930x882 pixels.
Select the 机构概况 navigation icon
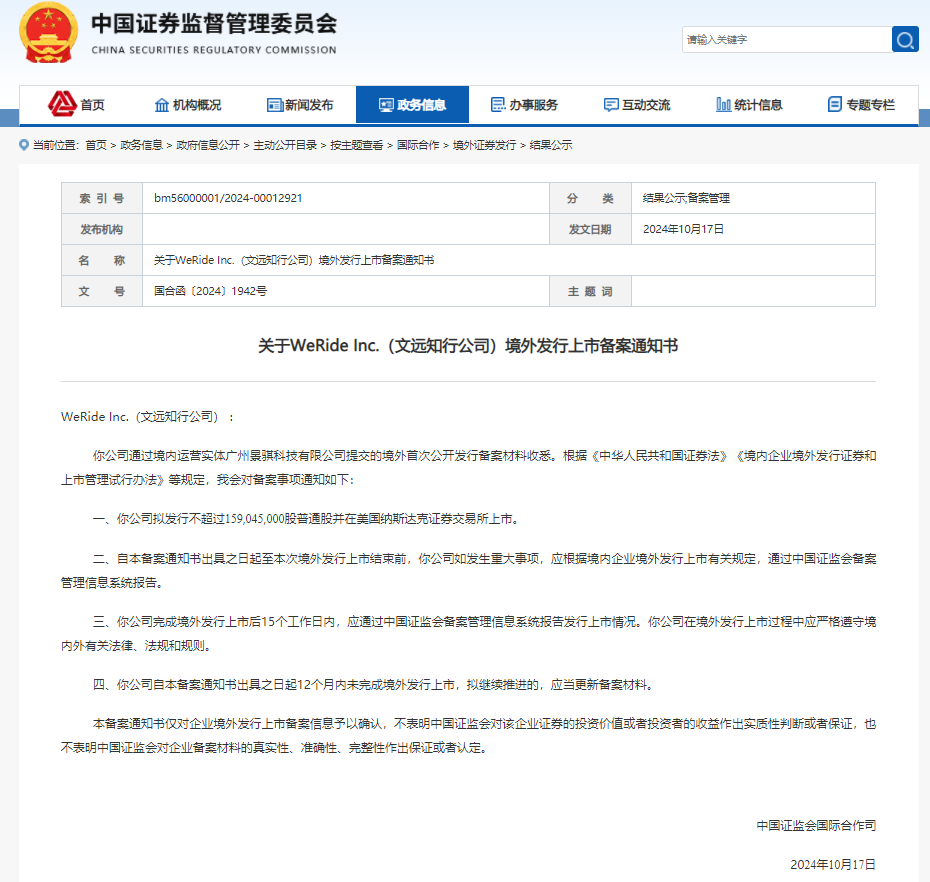pyautogui.click(x=162, y=104)
